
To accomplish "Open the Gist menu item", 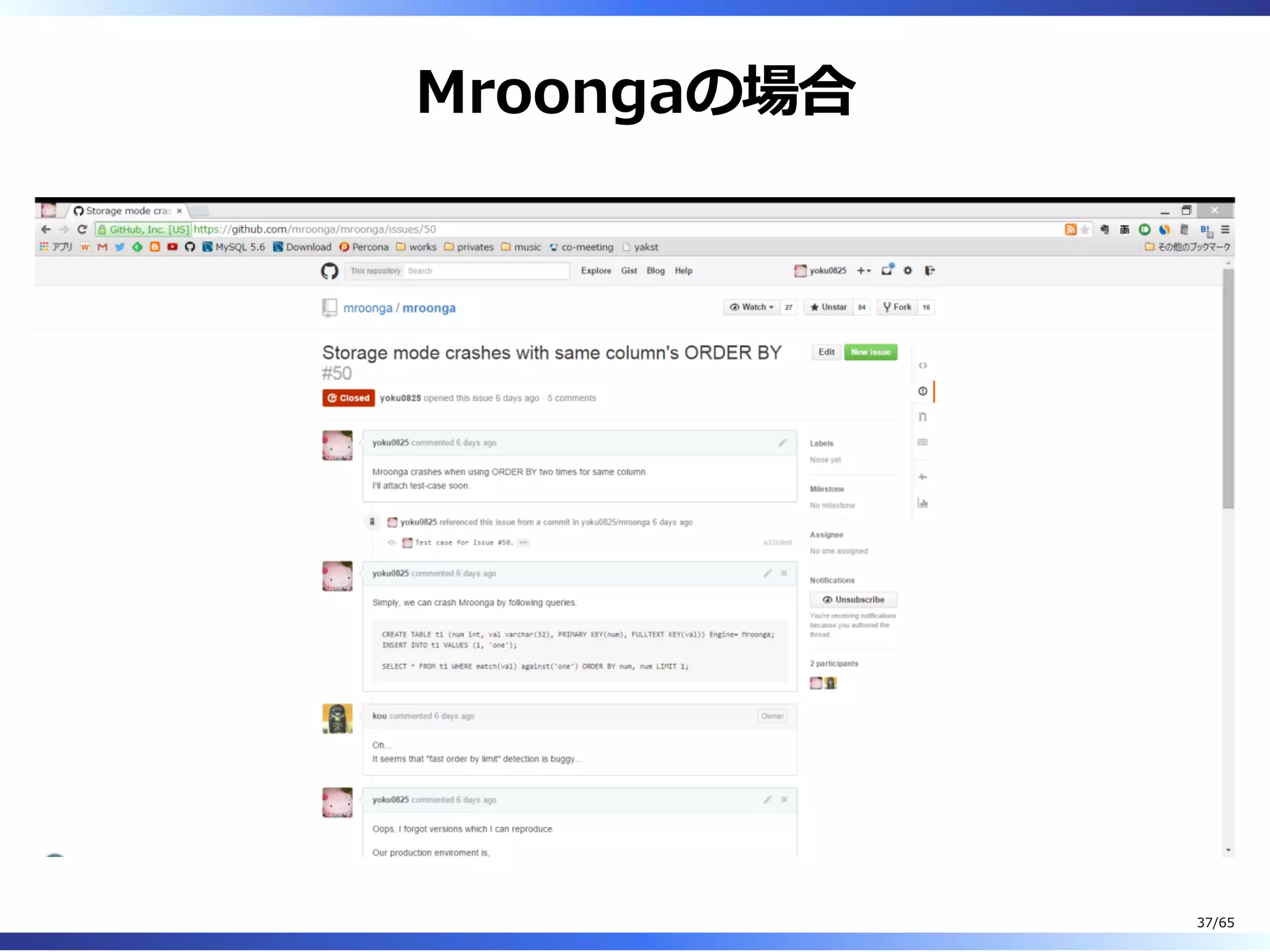I will click(x=629, y=271).
